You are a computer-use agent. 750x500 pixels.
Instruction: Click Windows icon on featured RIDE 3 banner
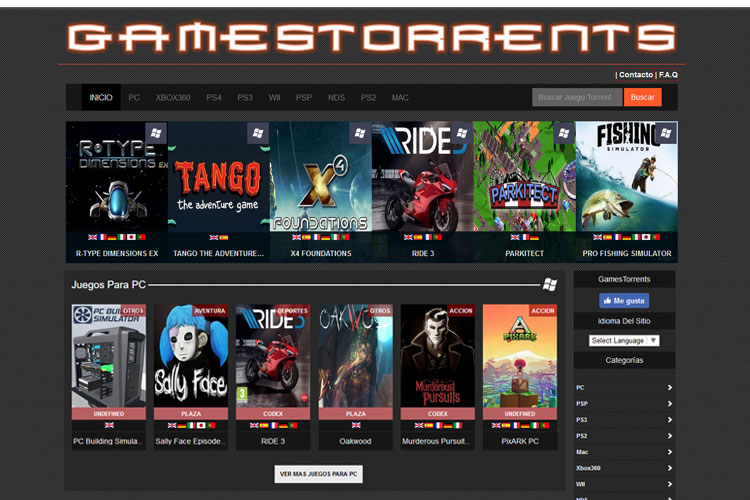(x=462, y=133)
